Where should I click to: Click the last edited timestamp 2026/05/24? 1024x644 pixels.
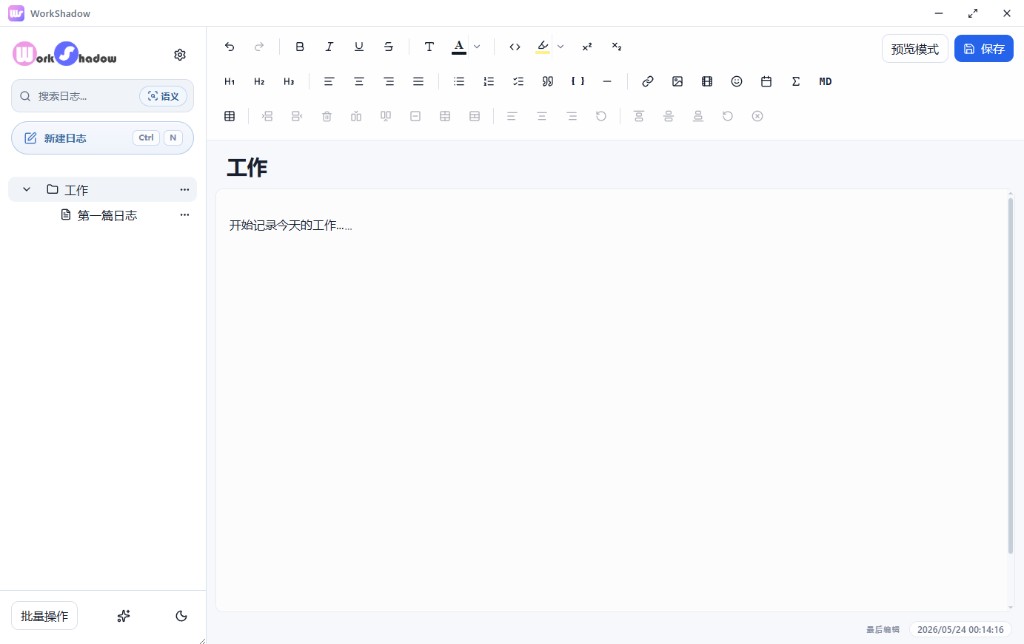tap(960, 630)
